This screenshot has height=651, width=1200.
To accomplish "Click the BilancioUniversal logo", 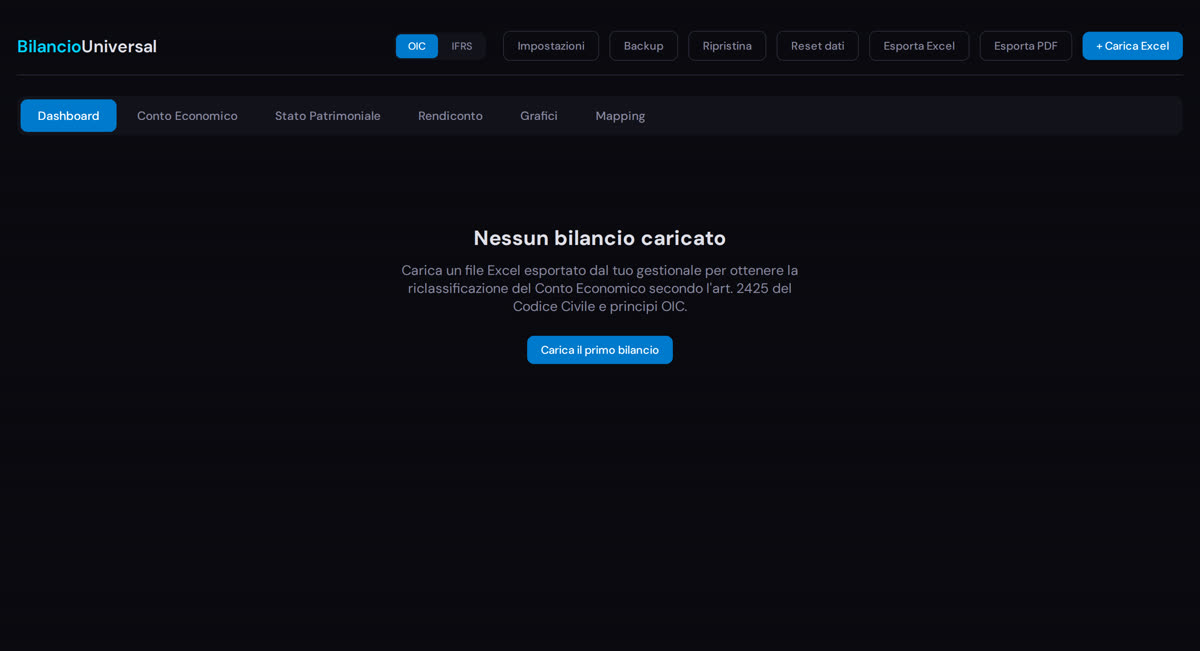I will pyautogui.click(x=86, y=45).
